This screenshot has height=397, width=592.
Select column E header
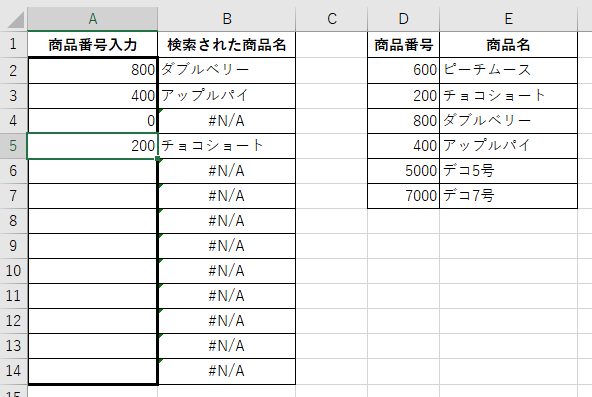click(x=509, y=18)
